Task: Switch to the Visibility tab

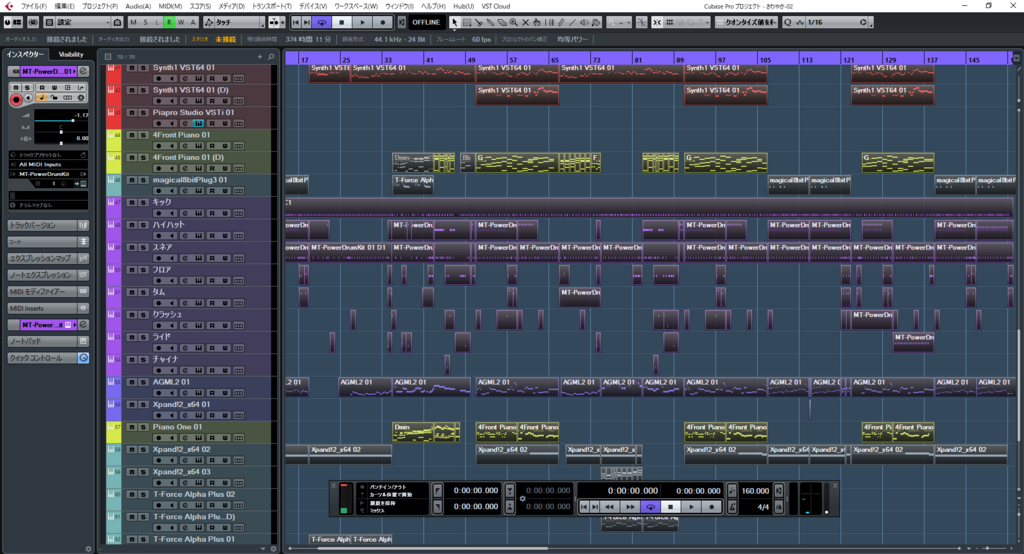Action: pyautogui.click(x=71, y=54)
